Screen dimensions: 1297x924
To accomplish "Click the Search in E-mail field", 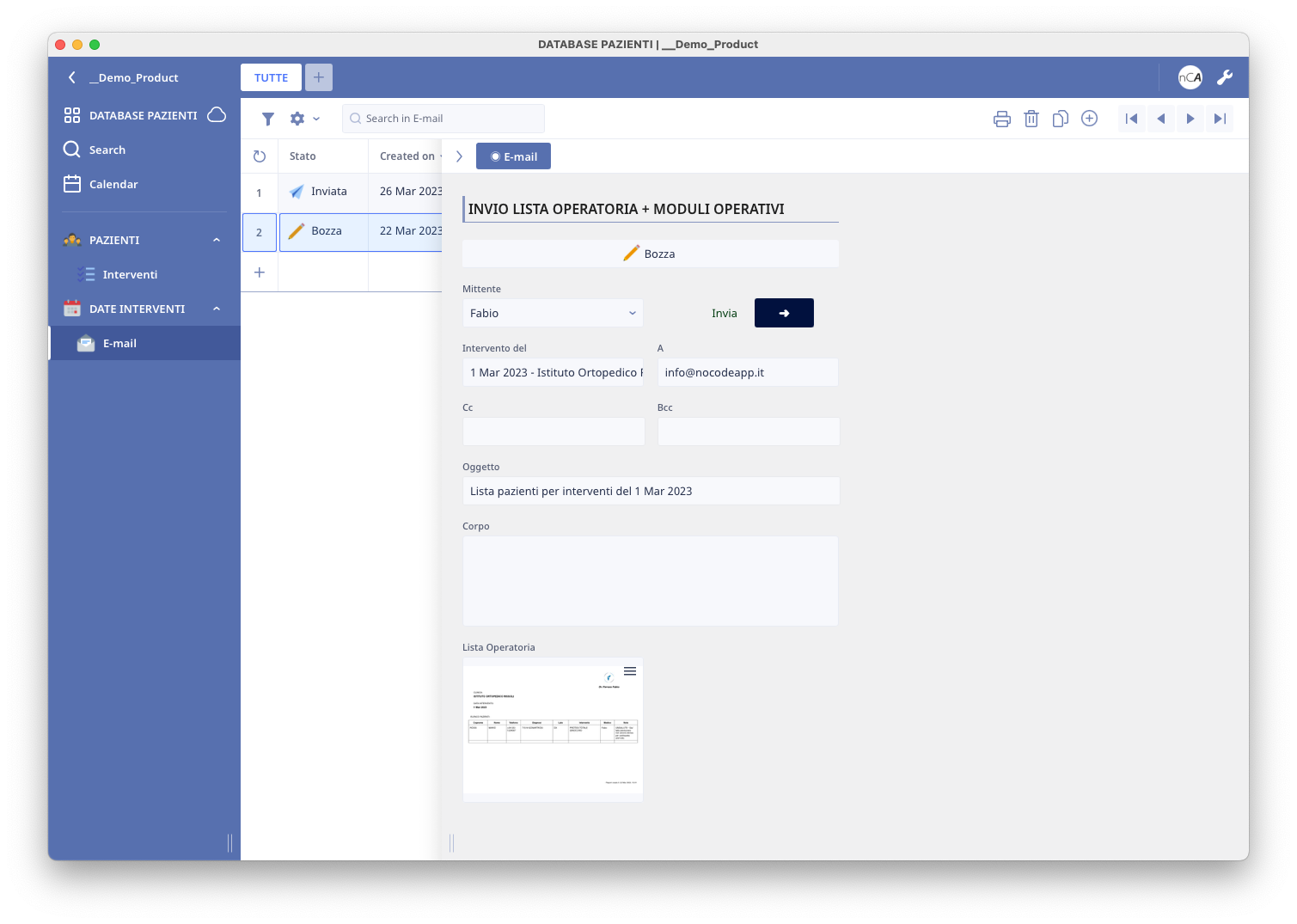I will (444, 119).
